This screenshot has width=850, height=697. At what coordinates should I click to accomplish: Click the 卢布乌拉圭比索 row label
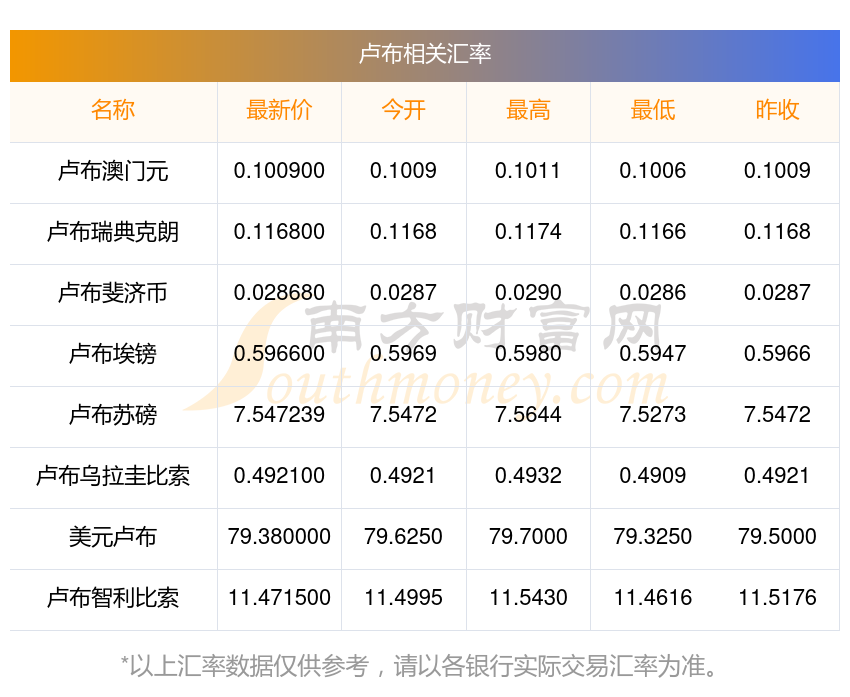pyautogui.click(x=113, y=477)
